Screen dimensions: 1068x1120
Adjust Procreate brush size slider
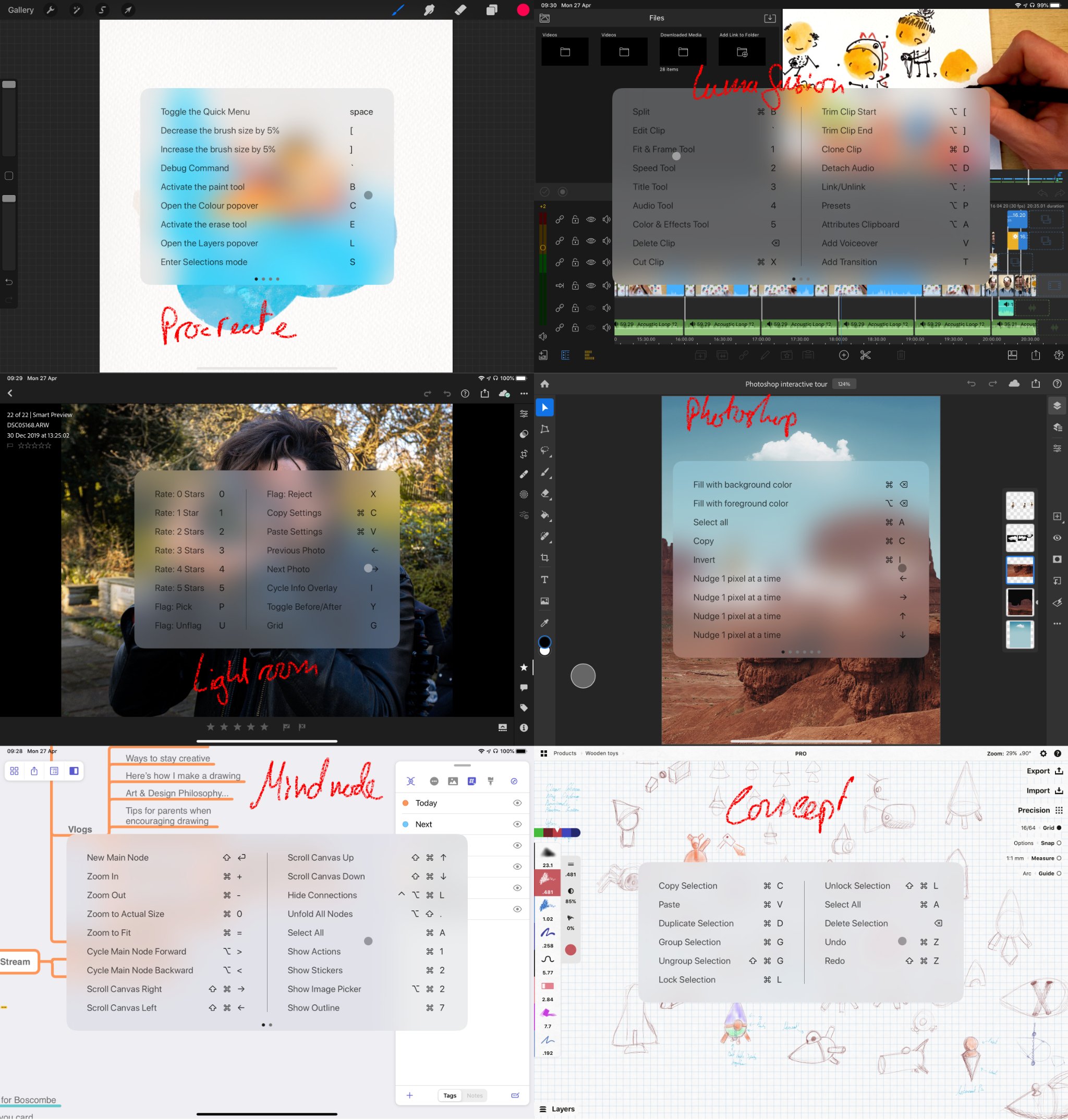coord(9,84)
